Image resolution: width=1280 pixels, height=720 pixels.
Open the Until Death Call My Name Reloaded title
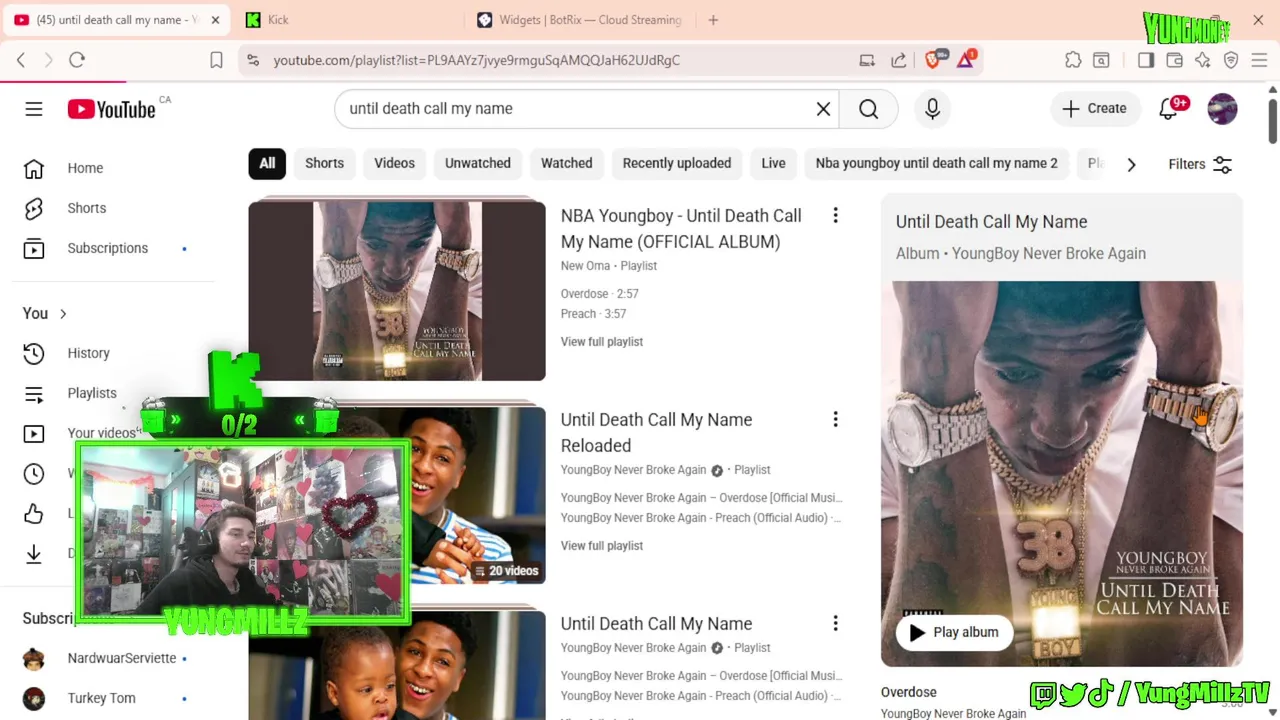click(656, 433)
